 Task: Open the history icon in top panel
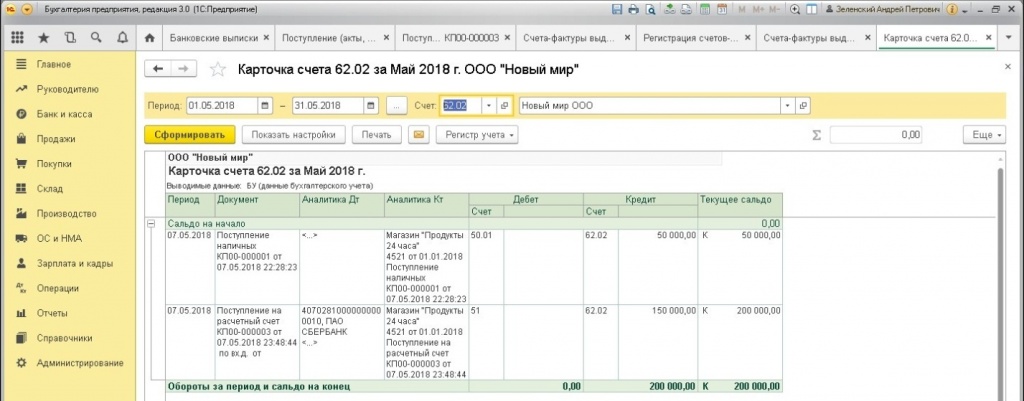click(69, 38)
